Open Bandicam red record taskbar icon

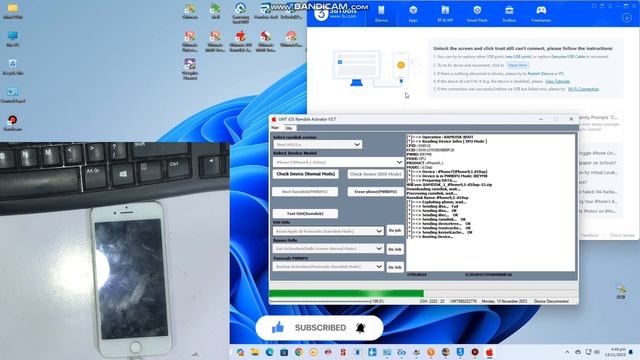pos(475,352)
